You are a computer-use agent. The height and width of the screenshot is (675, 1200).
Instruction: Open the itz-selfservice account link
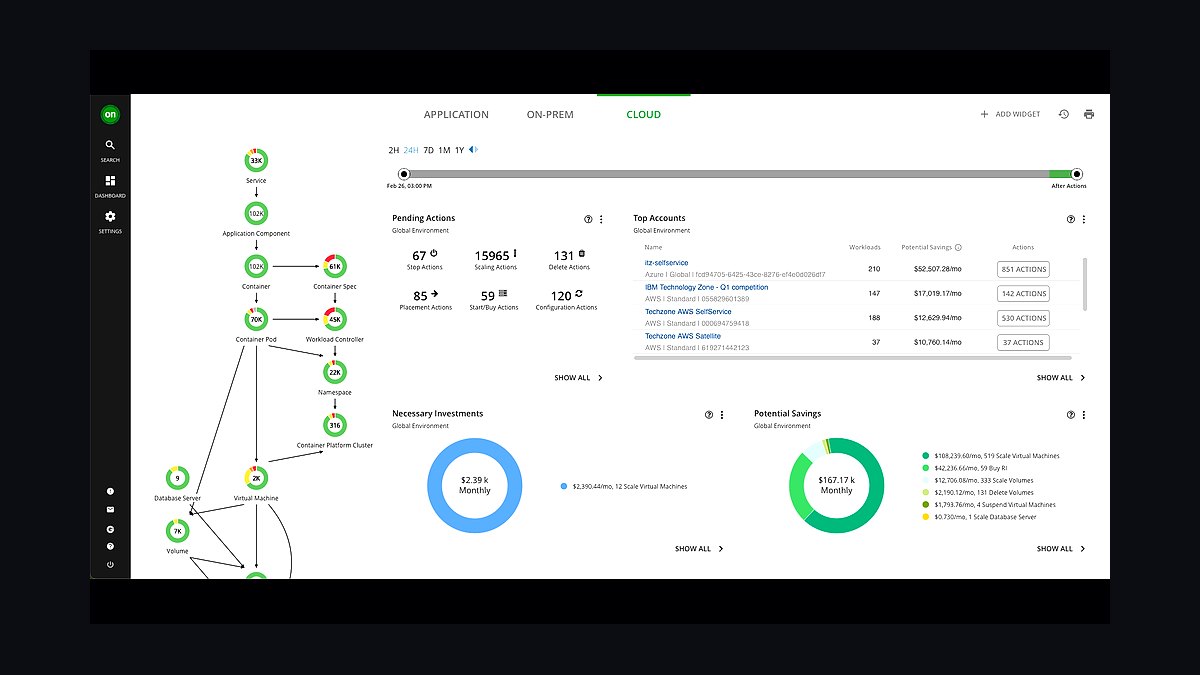(666, 263)
